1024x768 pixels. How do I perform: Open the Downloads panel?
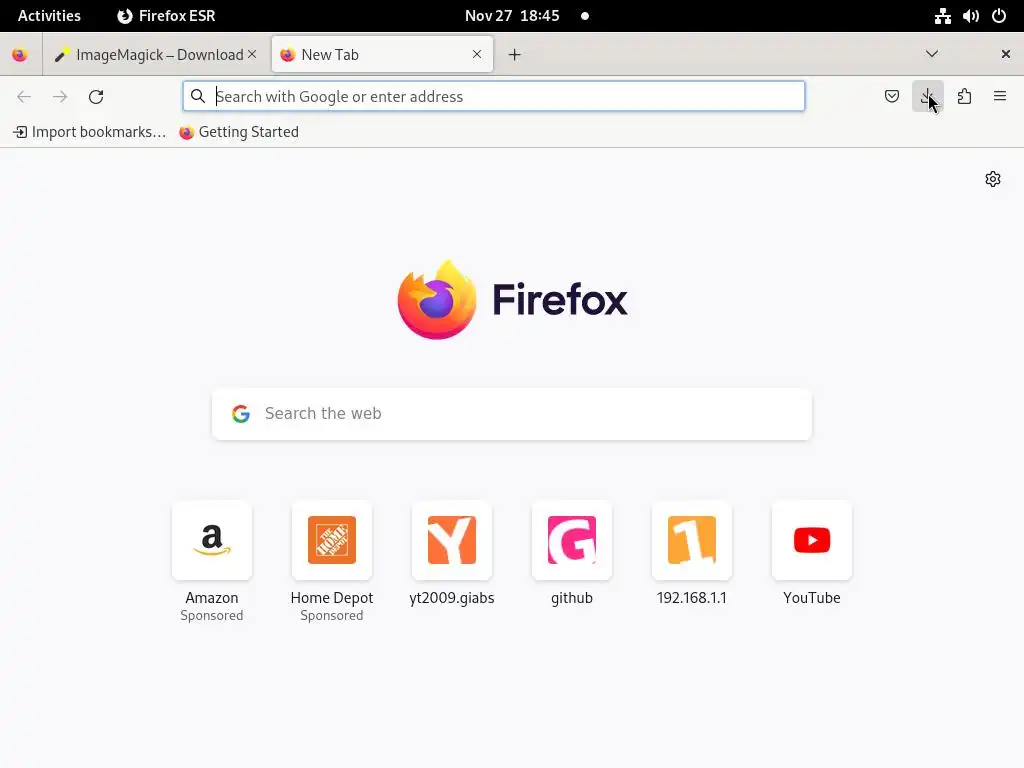click(x=927, y=97)
